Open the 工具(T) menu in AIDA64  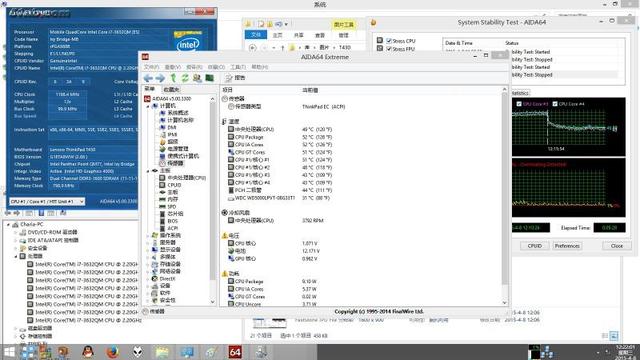[238, 67]
